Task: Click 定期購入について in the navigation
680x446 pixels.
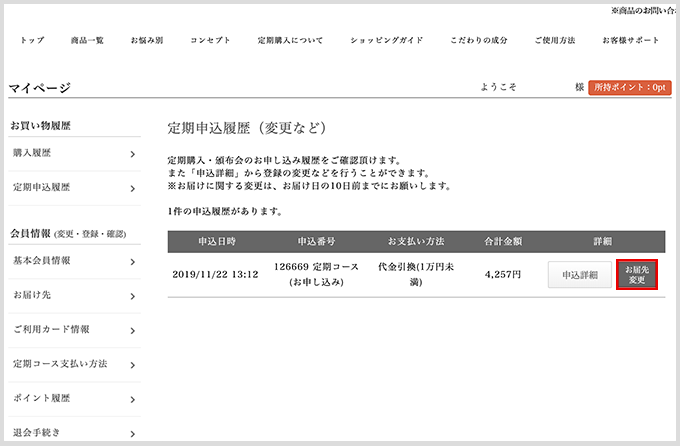Action: [x=290, y=40]
